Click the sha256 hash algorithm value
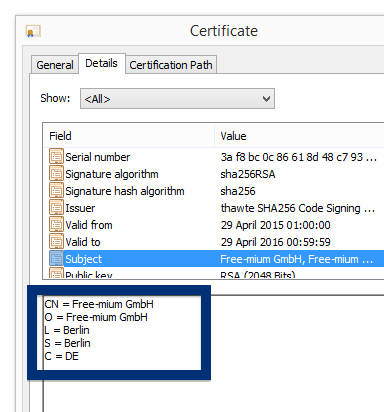This screenshot has width=384, height=412. [238, 191]
